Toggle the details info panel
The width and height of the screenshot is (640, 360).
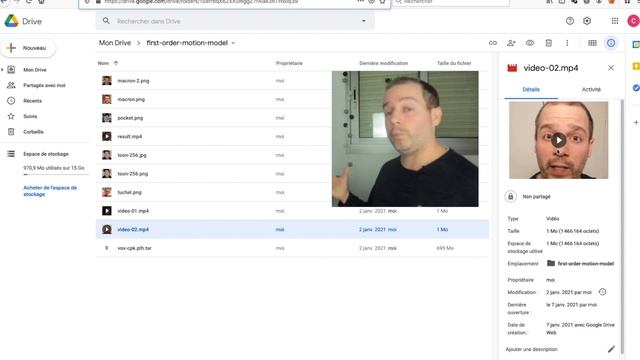[611, 43]
